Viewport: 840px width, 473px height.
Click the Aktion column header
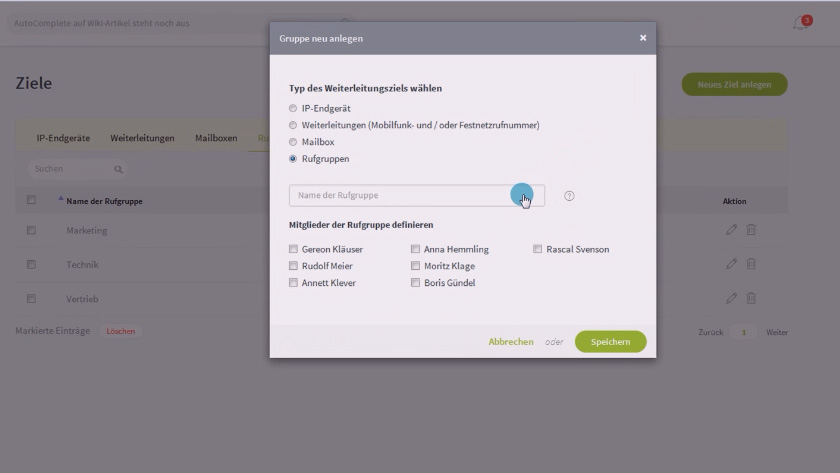734,201
